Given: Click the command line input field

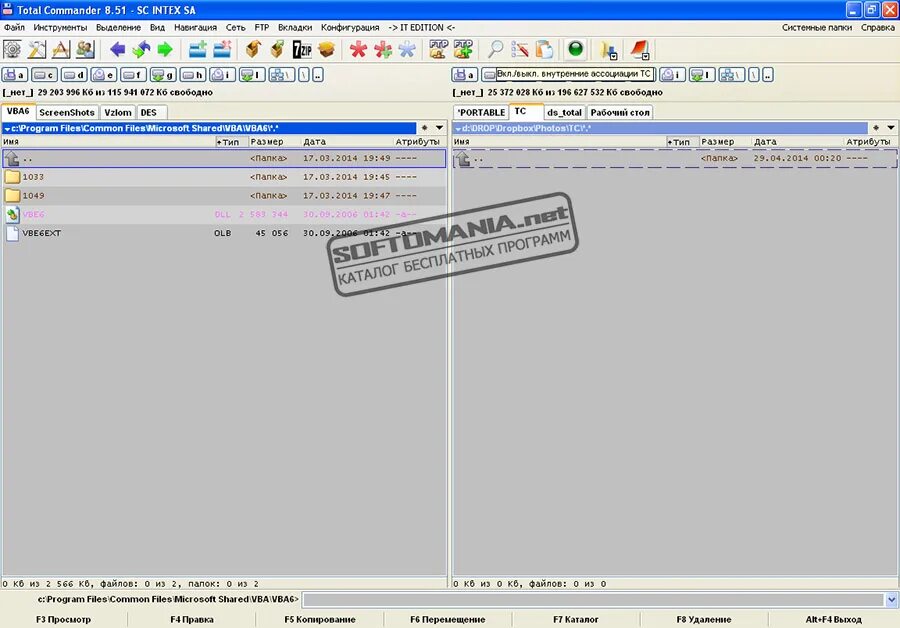Looking at the screenshot, I should click(x=593, y=600).
